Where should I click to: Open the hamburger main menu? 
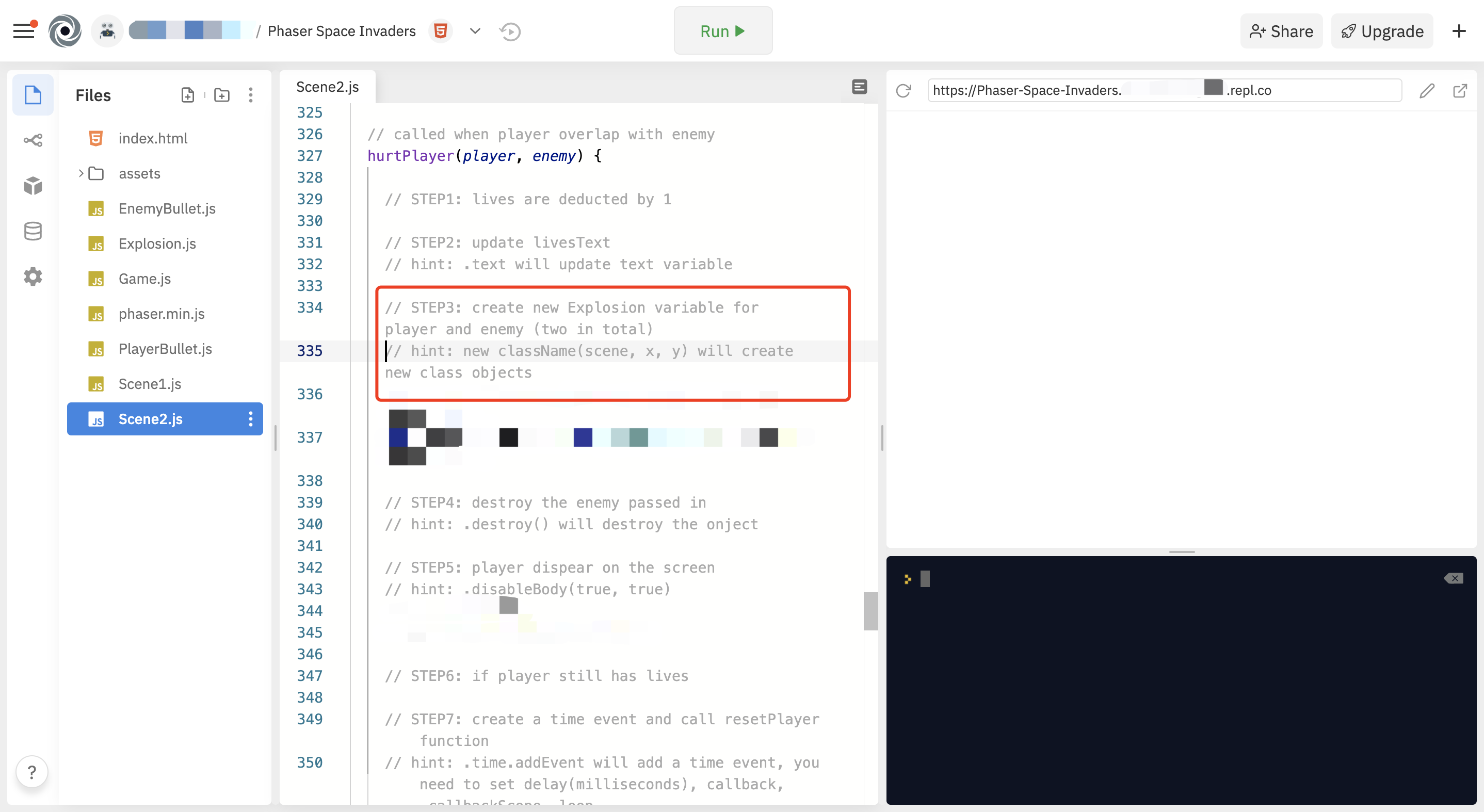pos(24,31)
